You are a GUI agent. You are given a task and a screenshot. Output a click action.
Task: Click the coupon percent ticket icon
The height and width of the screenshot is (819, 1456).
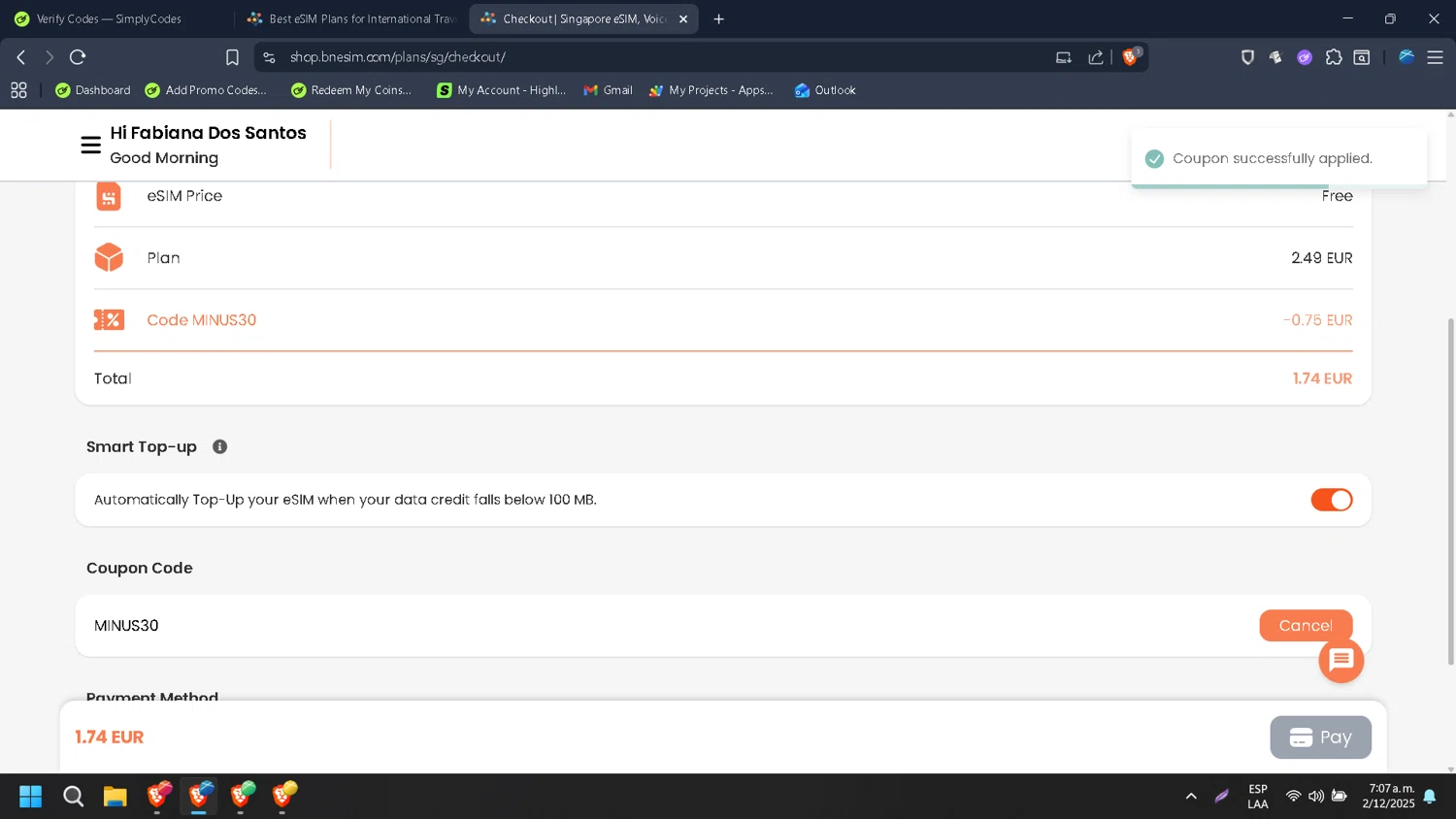(109, 319)
